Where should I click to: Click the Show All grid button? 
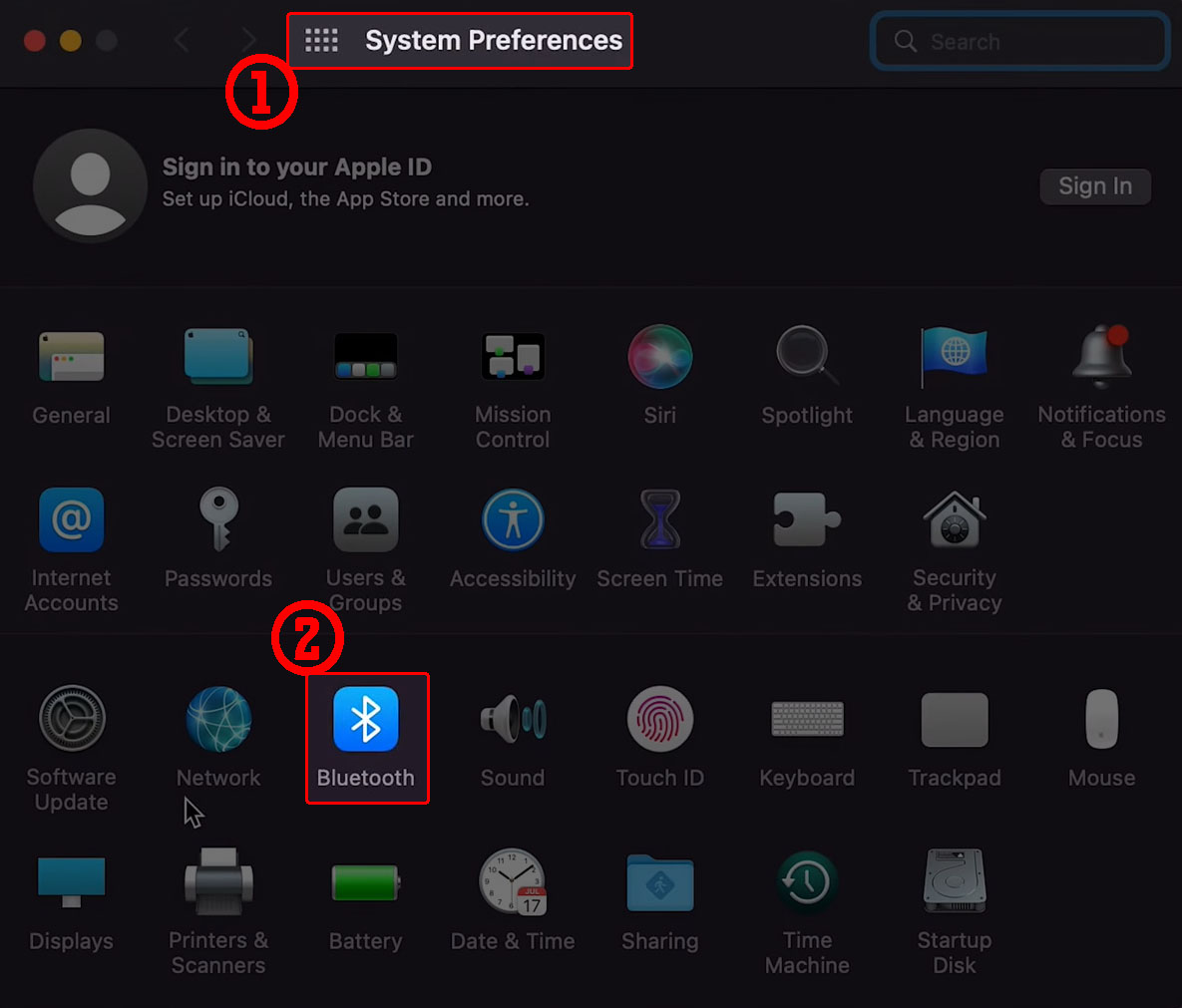(321, 40)
